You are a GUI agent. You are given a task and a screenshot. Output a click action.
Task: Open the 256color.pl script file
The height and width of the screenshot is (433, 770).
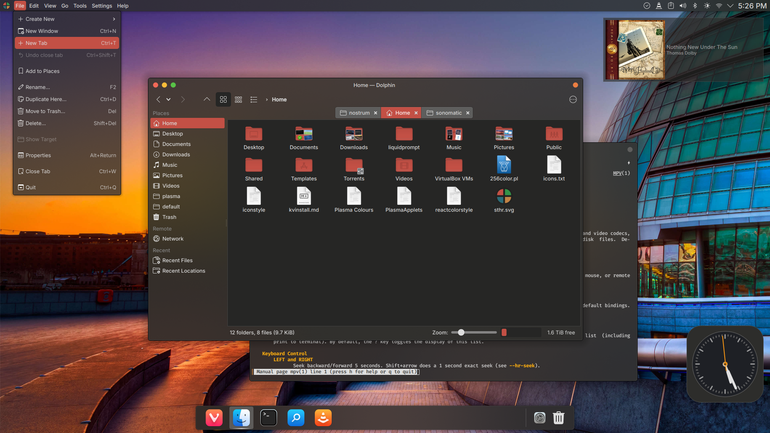[504, 169]
